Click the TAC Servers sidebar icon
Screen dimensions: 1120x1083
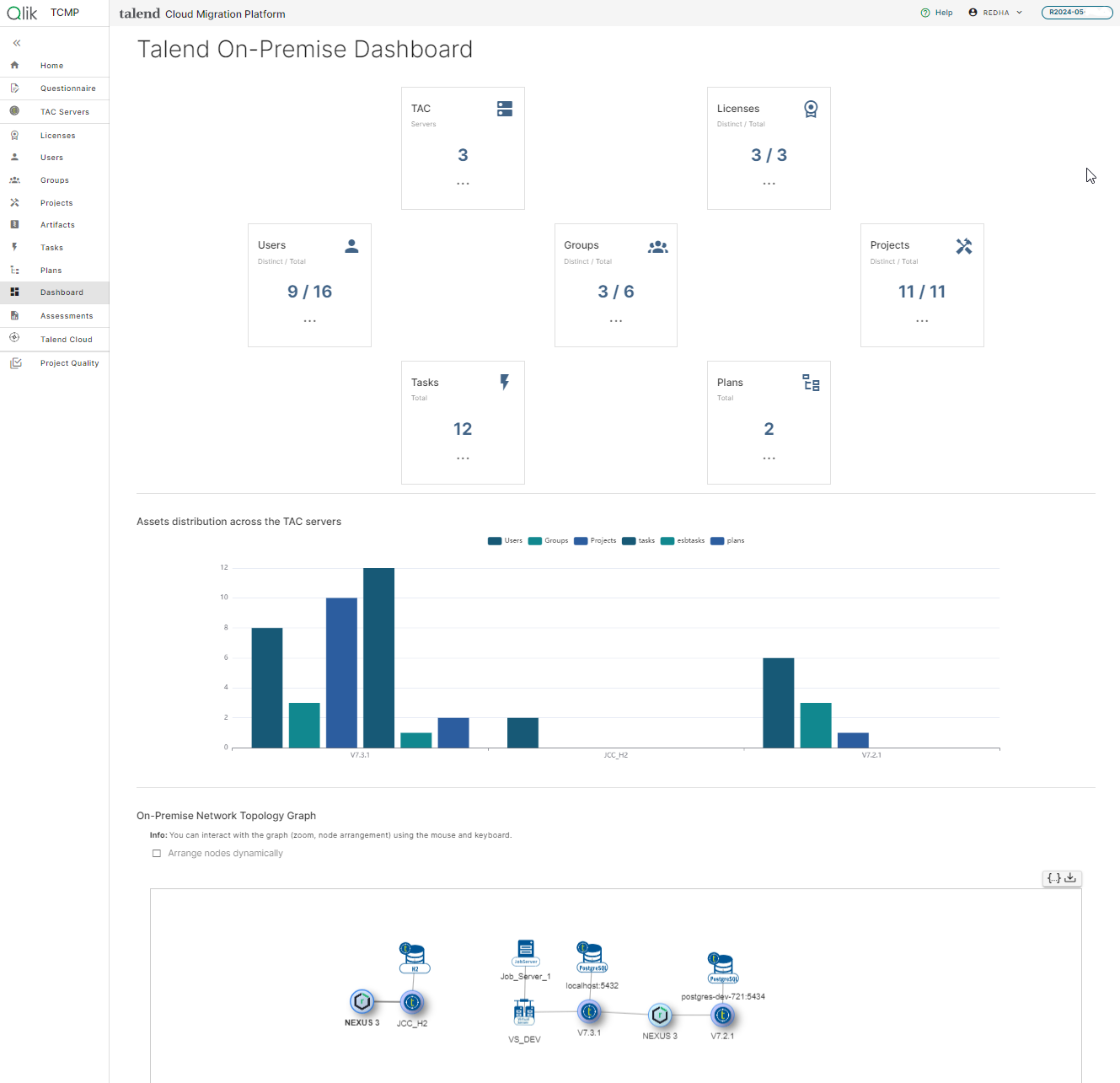(14, 110)
